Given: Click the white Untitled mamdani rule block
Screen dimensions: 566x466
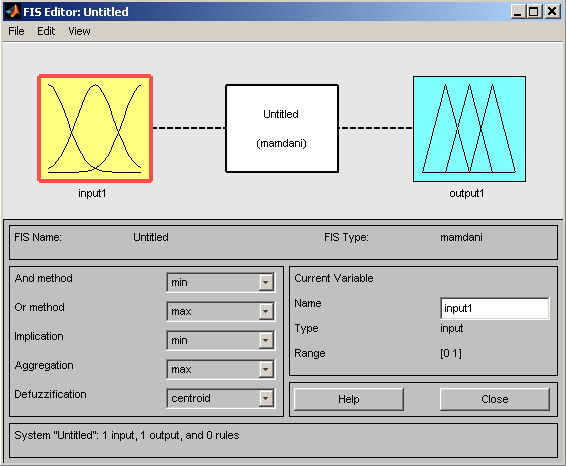Looking at the screenshot, I should [x=282, y=129].
